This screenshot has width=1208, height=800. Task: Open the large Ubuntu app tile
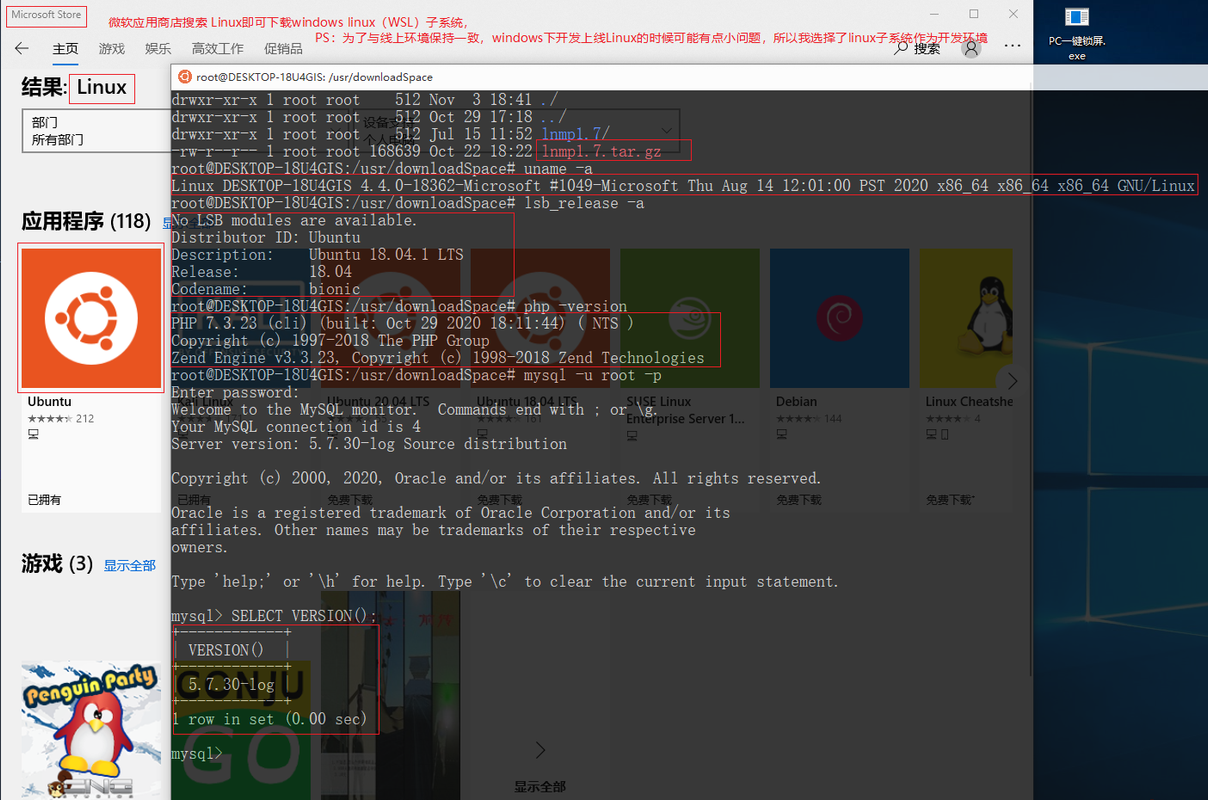point(91,318)
